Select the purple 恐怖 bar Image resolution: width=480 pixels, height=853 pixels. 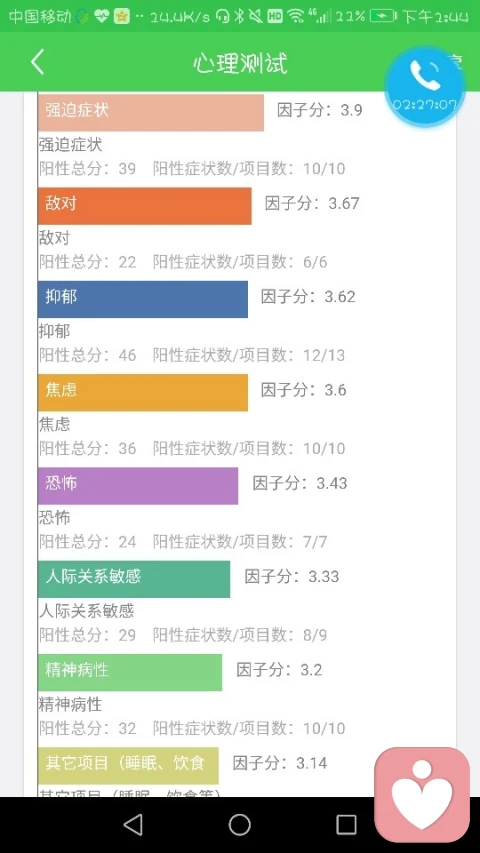point(138,486)
